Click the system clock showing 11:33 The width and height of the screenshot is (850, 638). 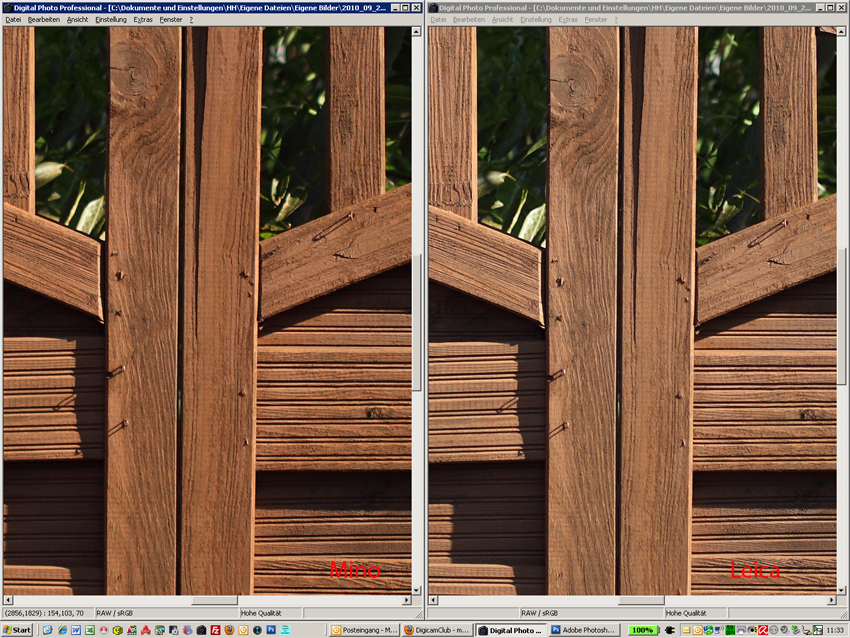click(835, 630)
